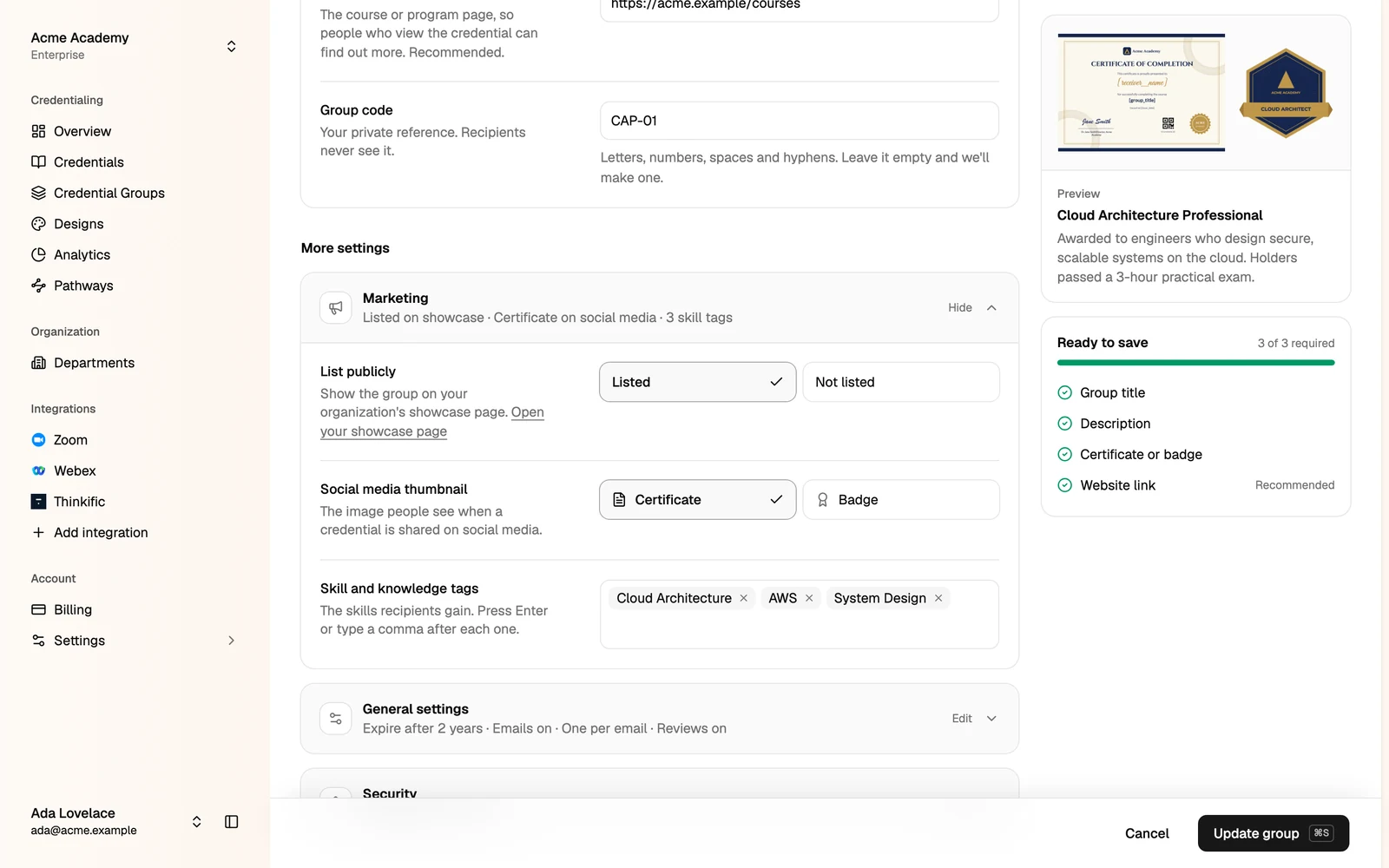Click the Zoom integration icon
This screenshot has width=1389, height=868.
pos(38,440)
